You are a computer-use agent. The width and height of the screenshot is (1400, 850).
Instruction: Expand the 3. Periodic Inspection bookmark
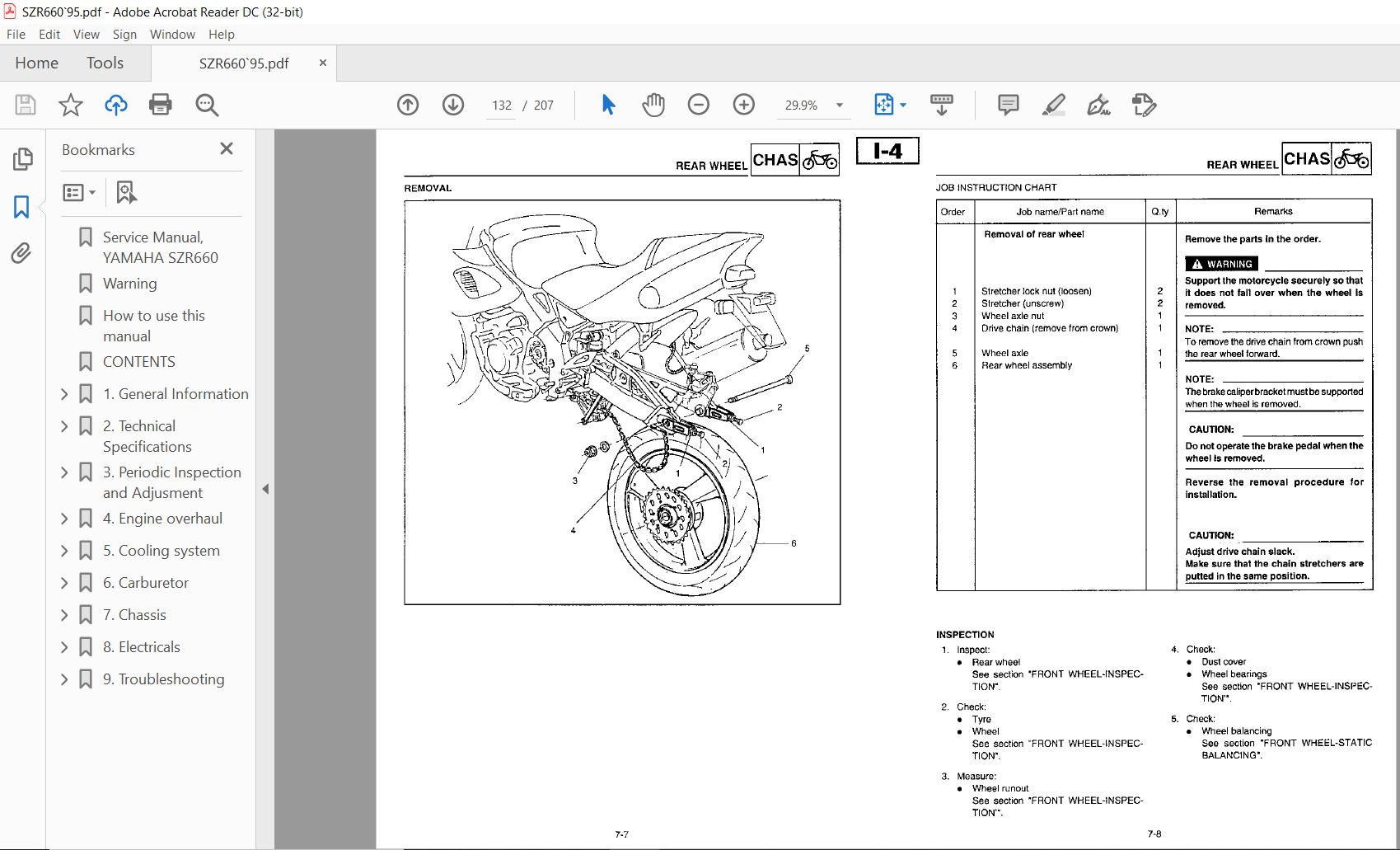click(x=64, y=472)
